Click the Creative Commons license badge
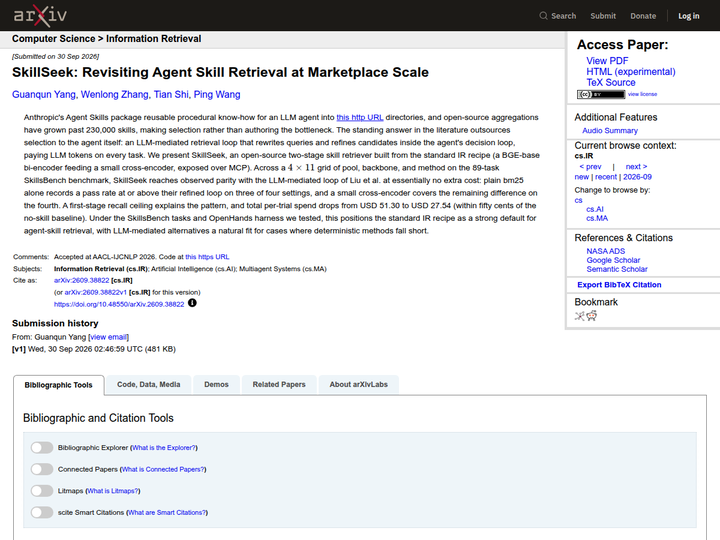720x540 pixels. (x=601, y=94)
